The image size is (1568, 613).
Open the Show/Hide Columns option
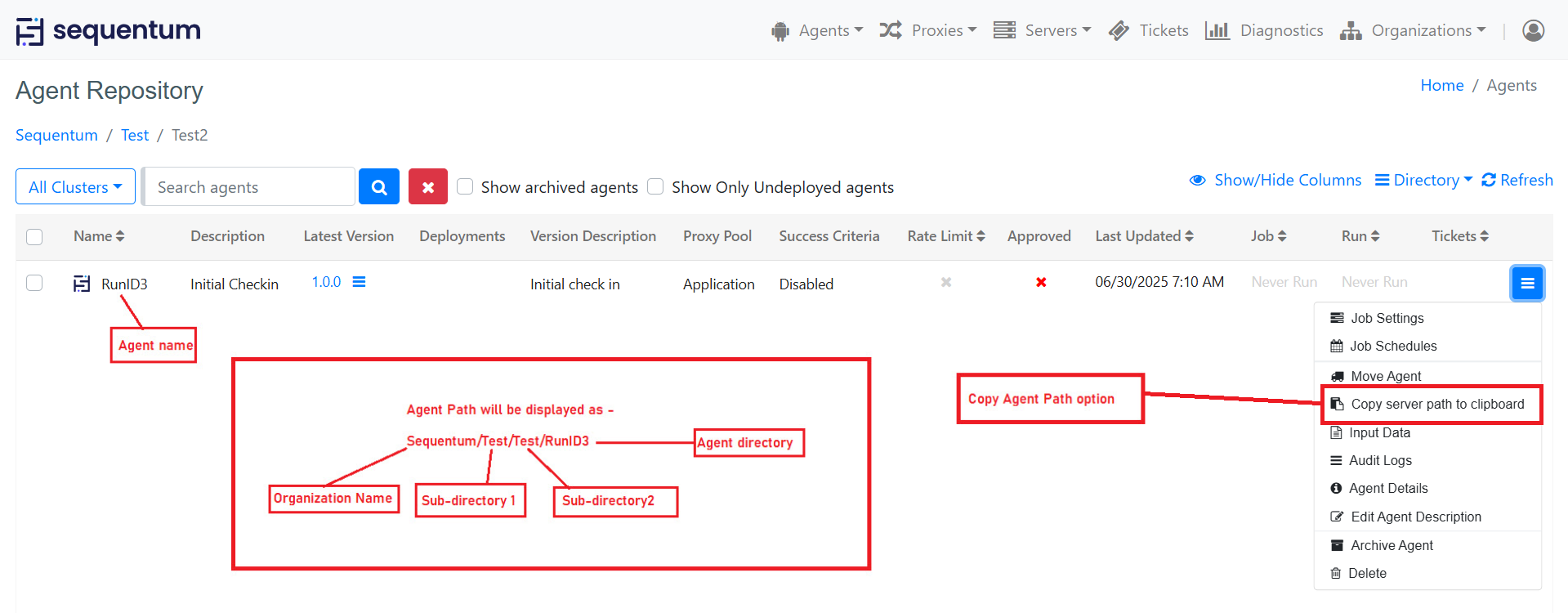pos(1275,180)
